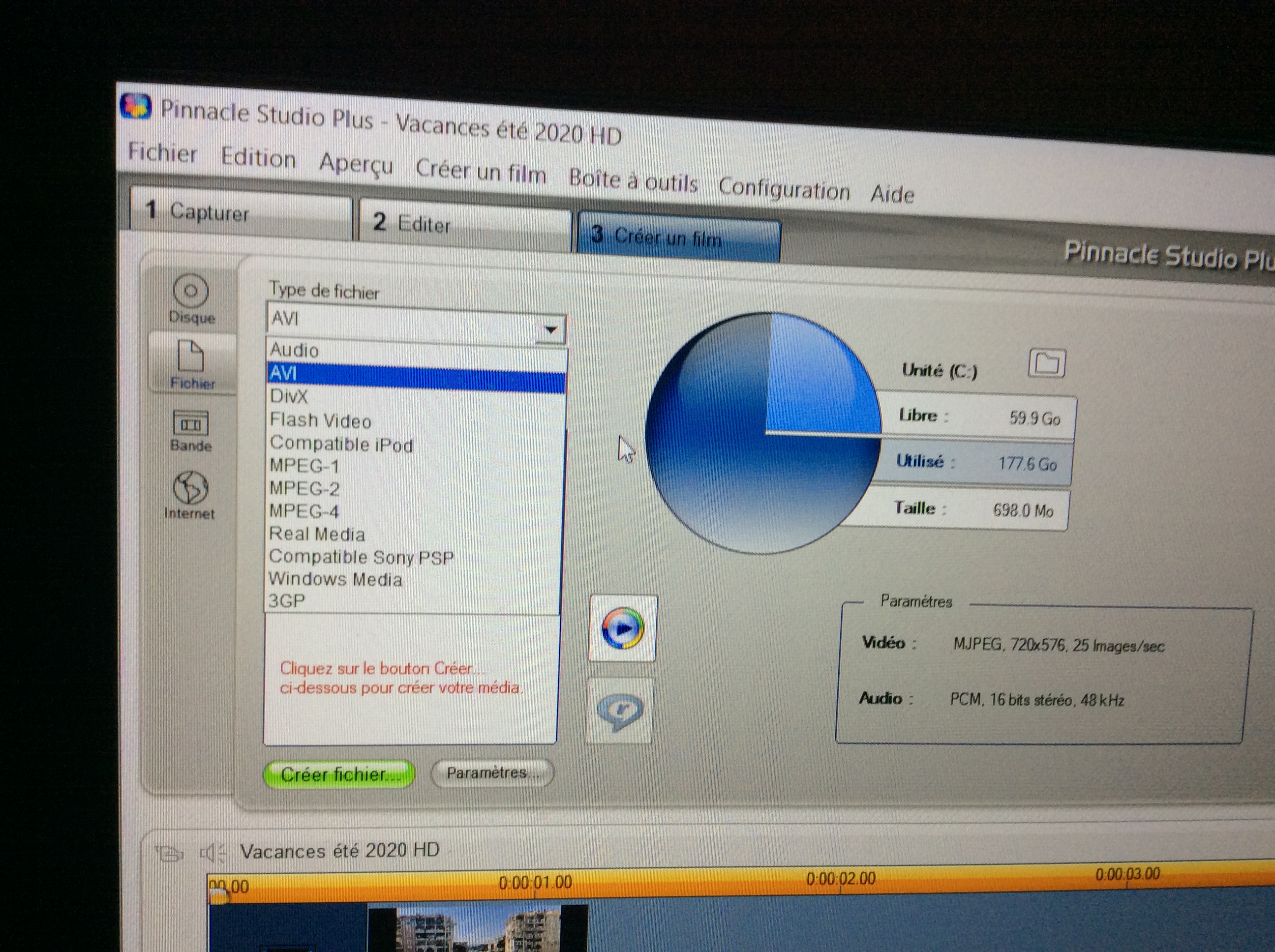This screenshot has height=952, width=1275.
Task: Select the Internet output icon
Action: pos(190,495)
